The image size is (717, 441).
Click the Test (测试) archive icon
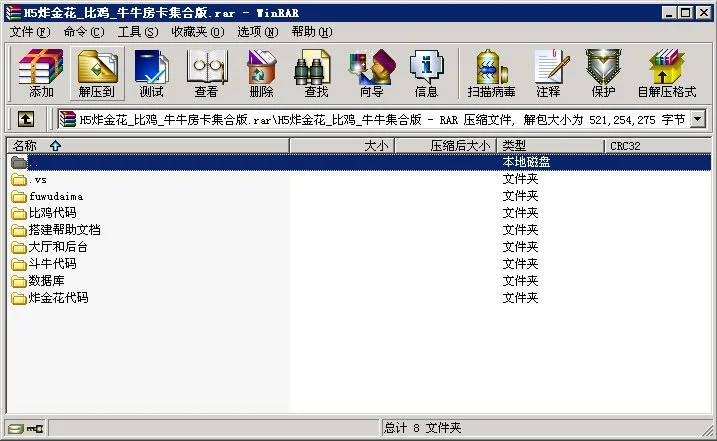click(x=151, y=74)
